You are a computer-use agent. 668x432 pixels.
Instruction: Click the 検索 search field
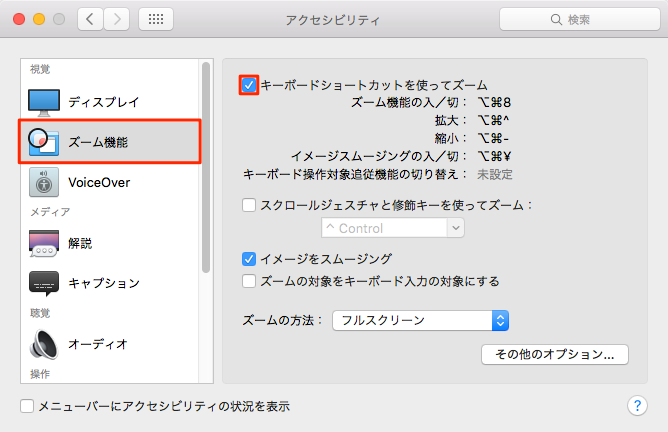[x=580, y=19]
